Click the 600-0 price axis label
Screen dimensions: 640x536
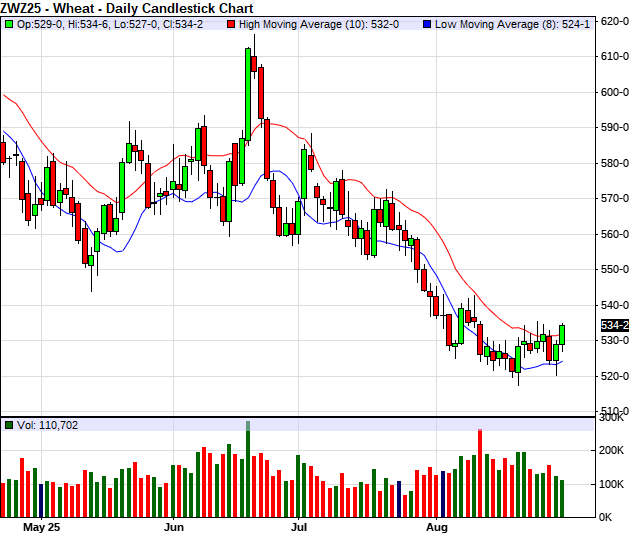coord(614,92)
